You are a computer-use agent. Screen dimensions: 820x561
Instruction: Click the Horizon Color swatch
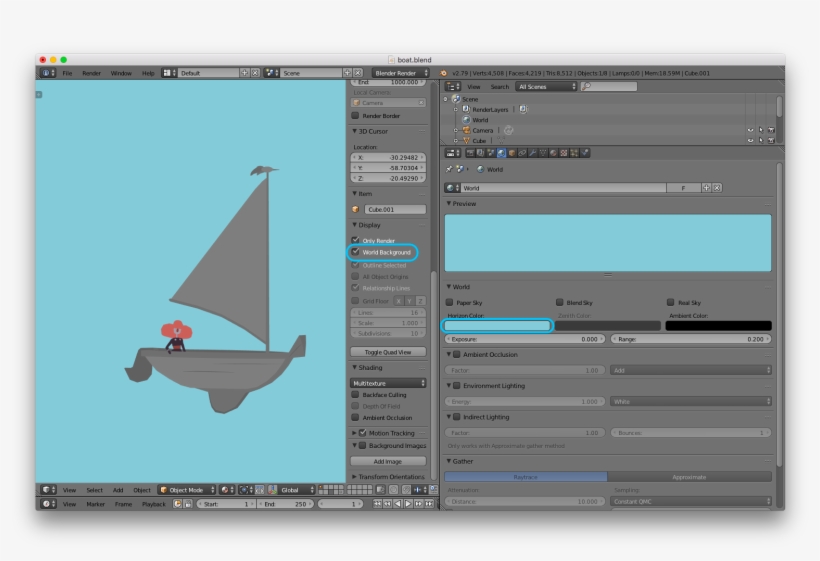[x=497, y=325]
